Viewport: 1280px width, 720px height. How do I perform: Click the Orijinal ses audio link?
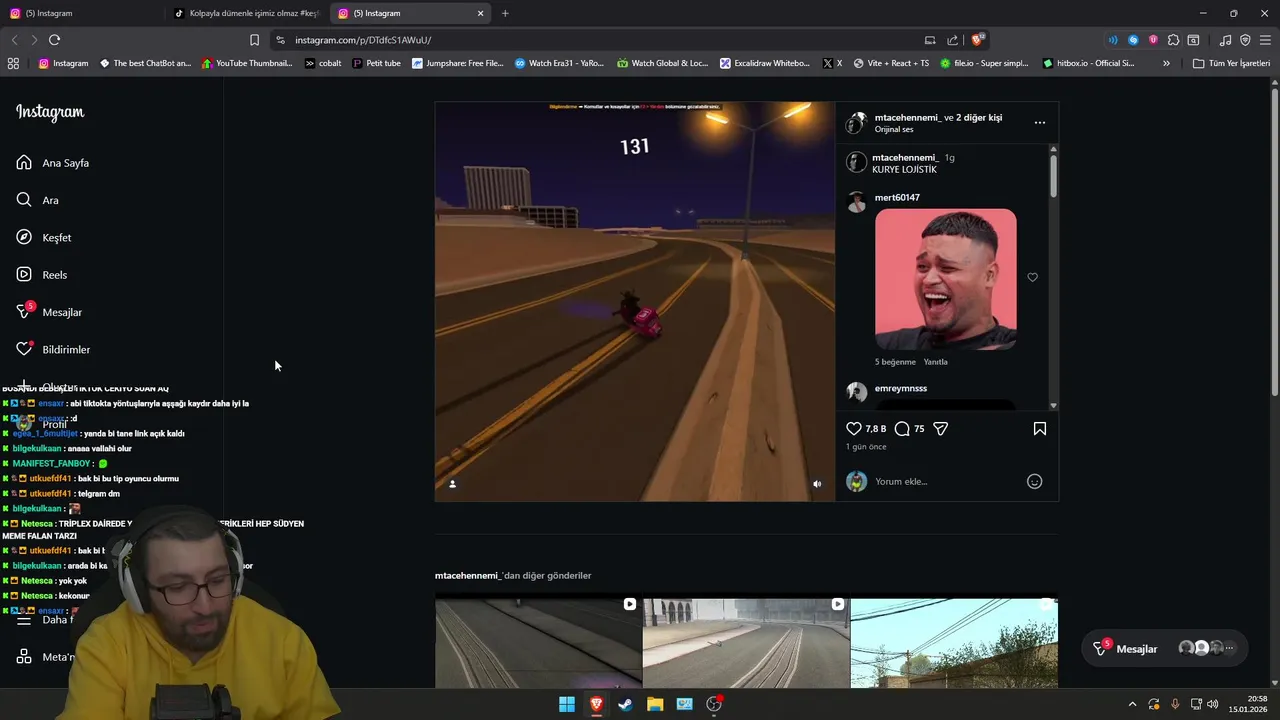(x=894, y=129)
